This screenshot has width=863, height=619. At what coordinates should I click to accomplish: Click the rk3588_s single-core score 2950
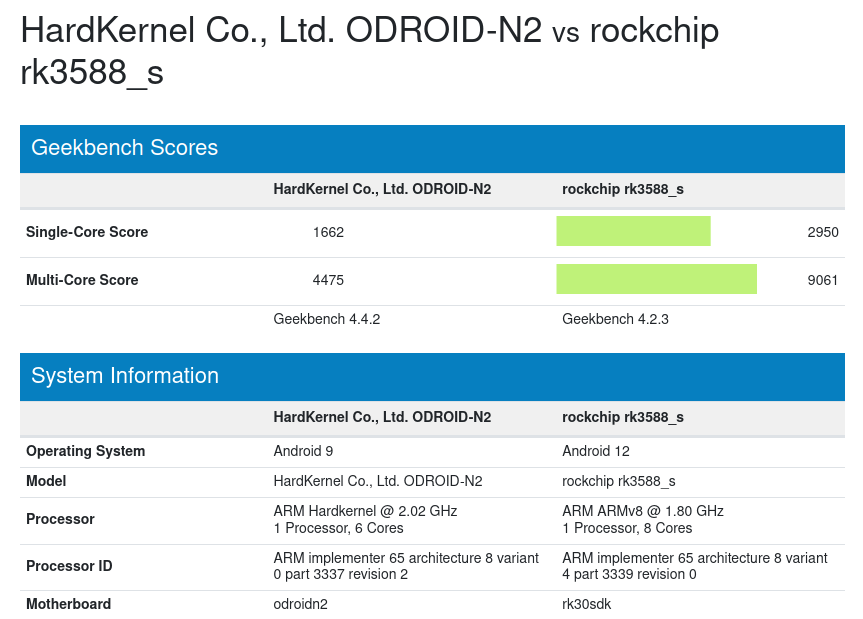click(823, 232)
